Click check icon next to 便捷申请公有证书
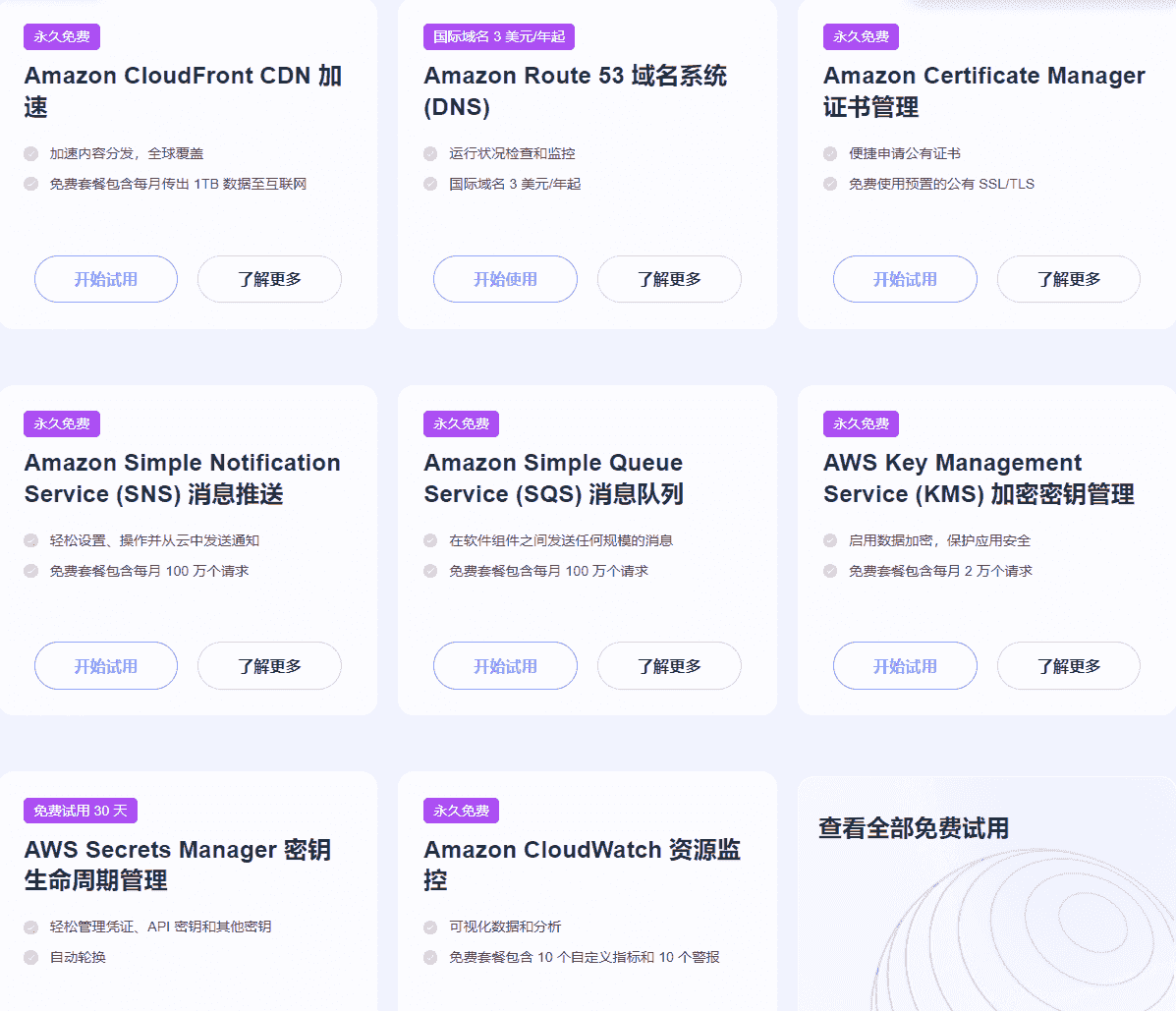 pyautogui.click(x=830, y=153)
